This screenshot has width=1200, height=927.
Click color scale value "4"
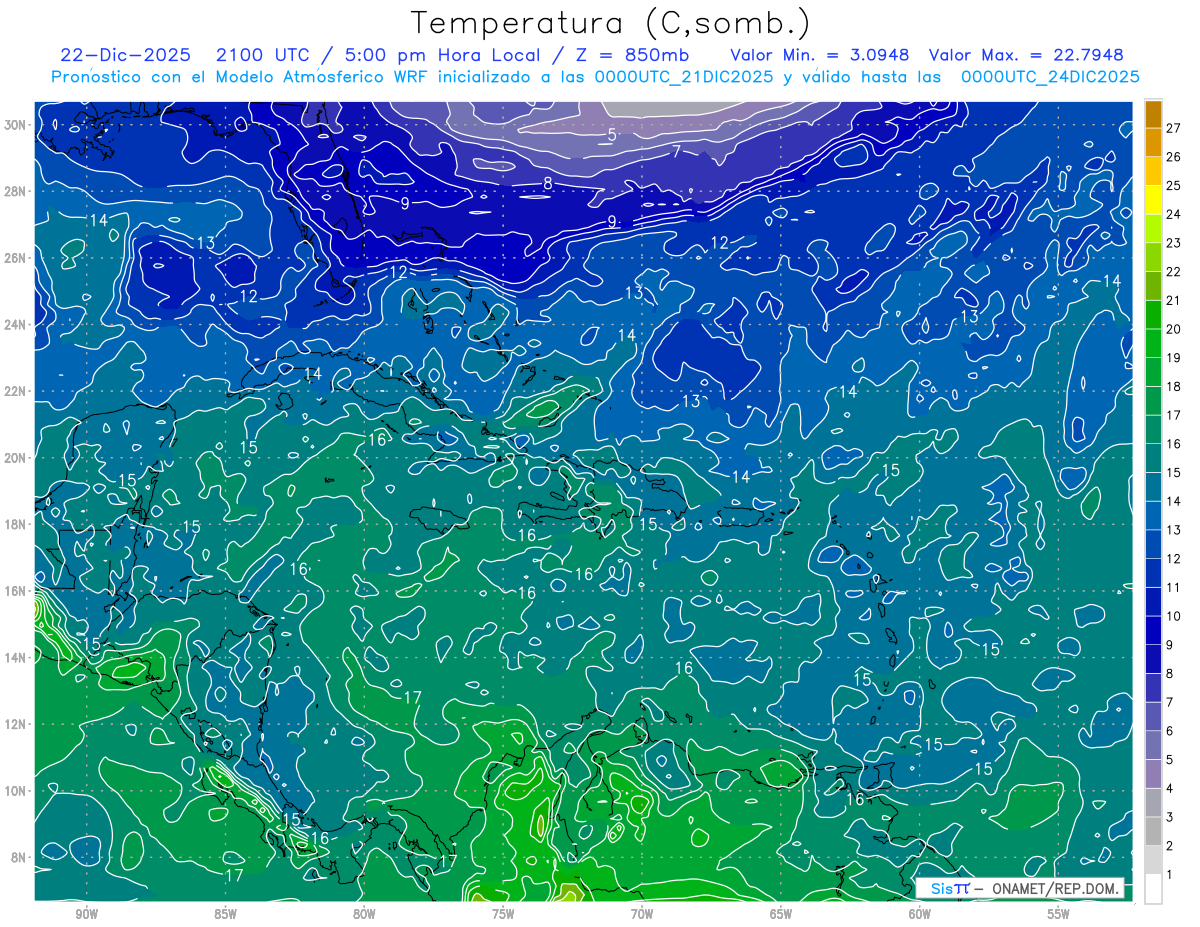point(1170,788)
